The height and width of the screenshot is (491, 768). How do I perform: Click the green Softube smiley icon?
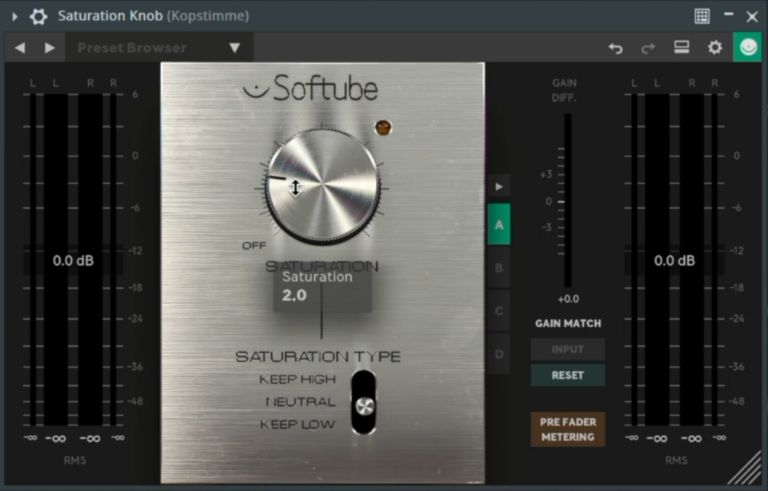[x=748, y=47]
